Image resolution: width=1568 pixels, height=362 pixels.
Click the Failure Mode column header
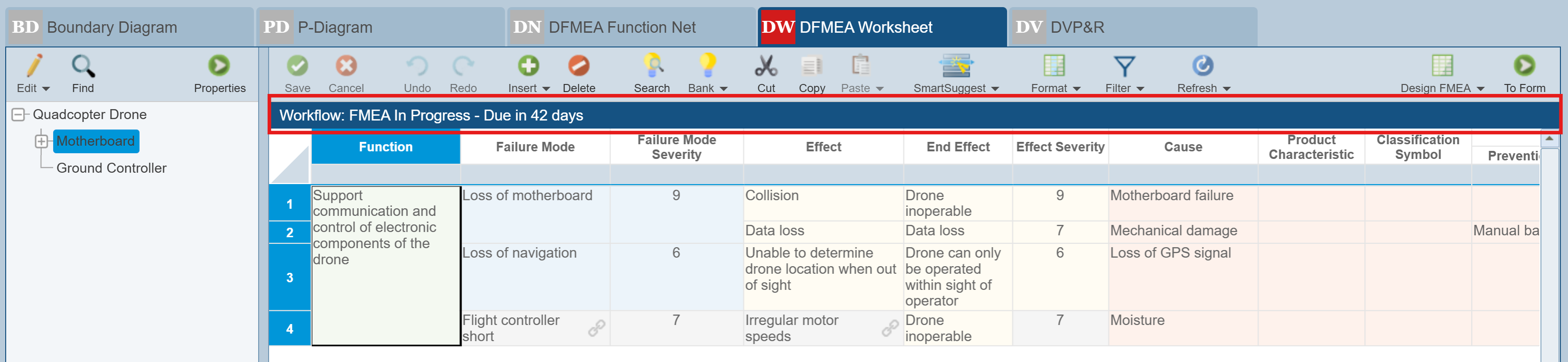(x=535, y=147)
